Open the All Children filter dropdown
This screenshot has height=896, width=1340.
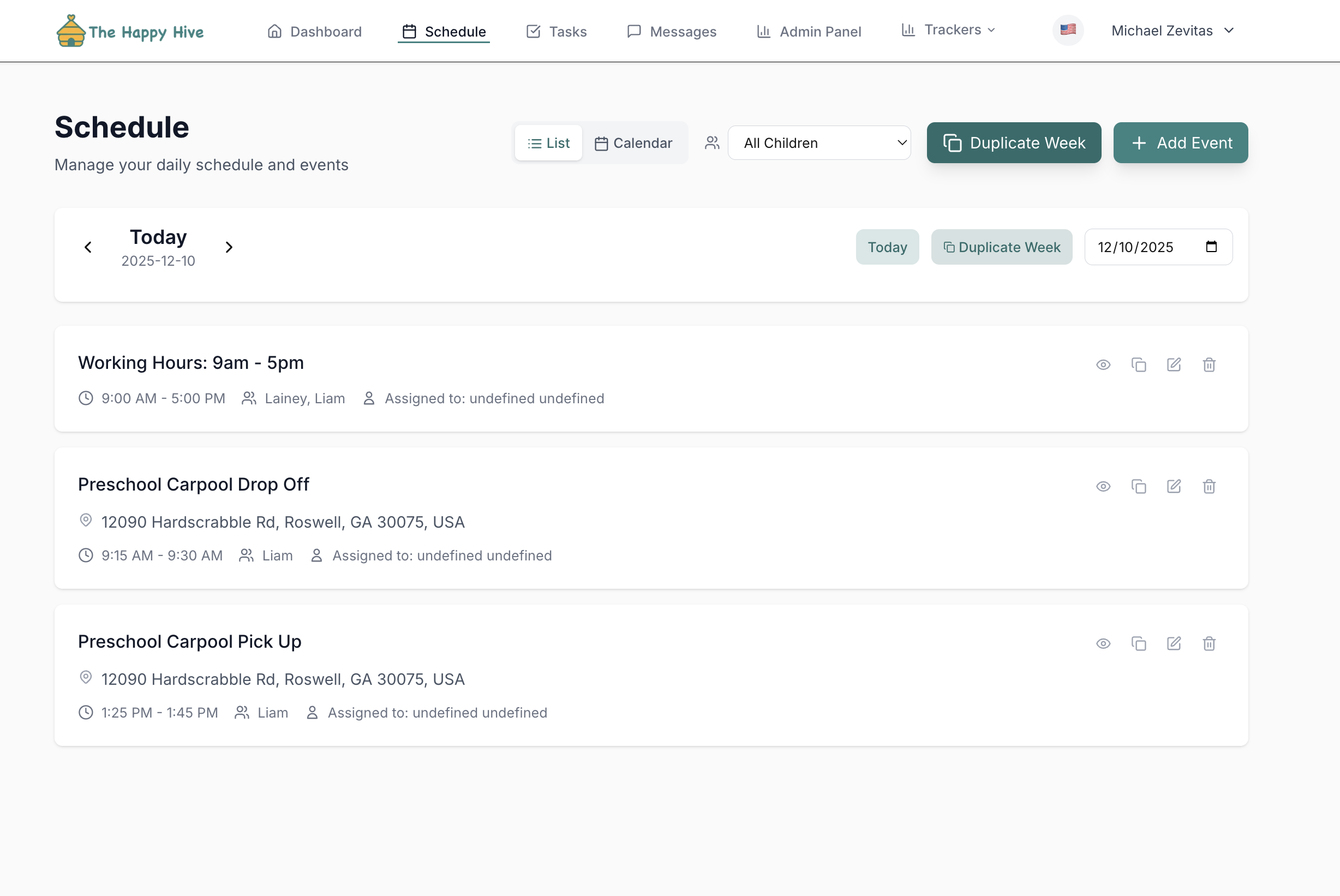(x=818, y=143)
